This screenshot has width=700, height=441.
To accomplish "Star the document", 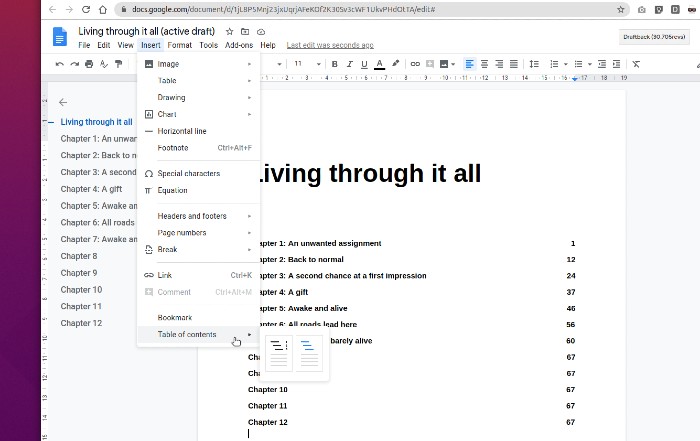I will 229,32.
